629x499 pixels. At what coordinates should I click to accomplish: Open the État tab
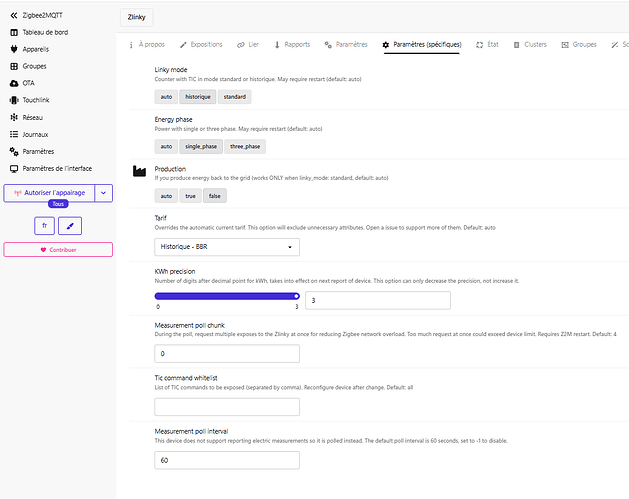coord(487,45)
